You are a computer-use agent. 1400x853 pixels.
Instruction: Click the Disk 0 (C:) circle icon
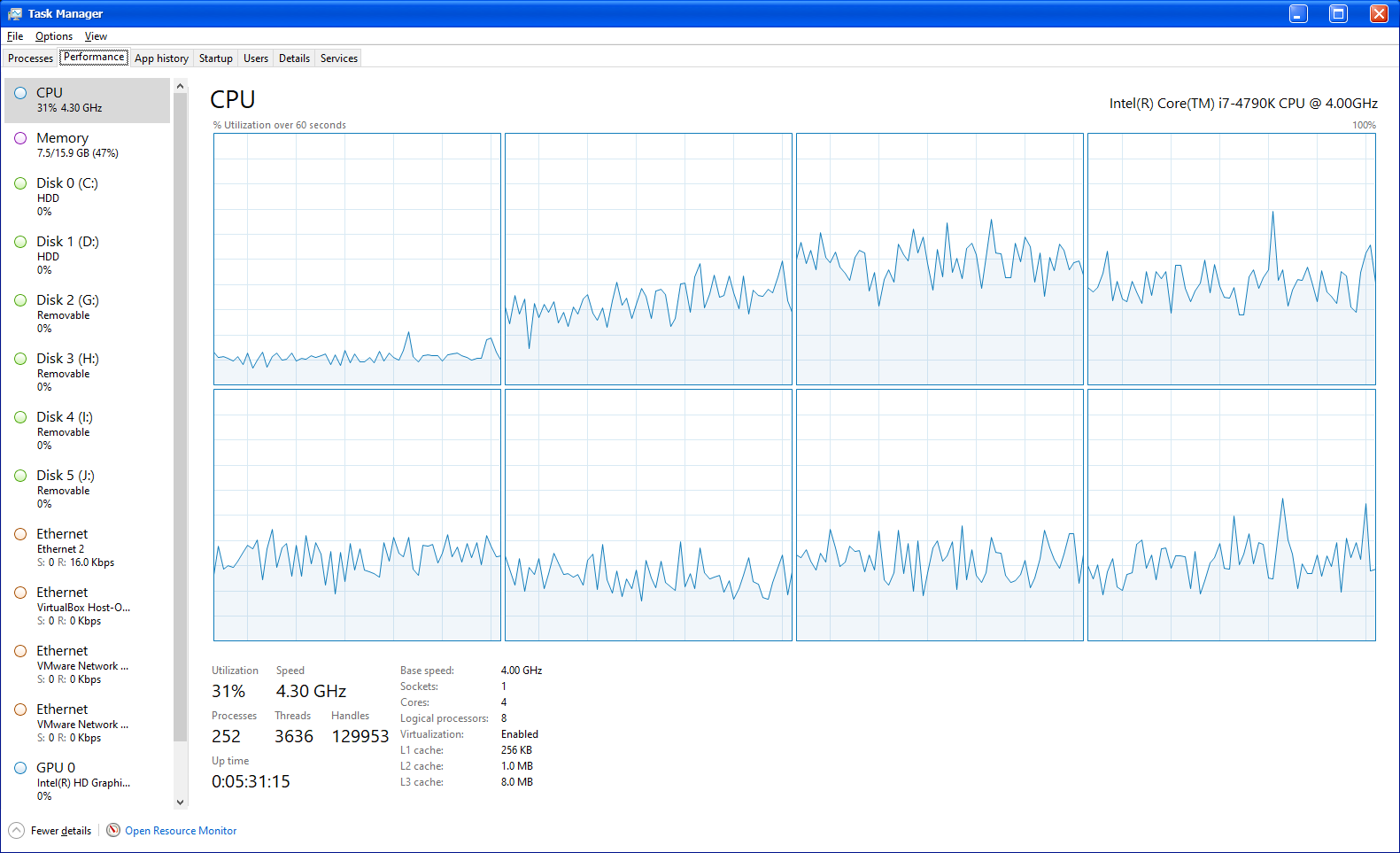[20, 183]
